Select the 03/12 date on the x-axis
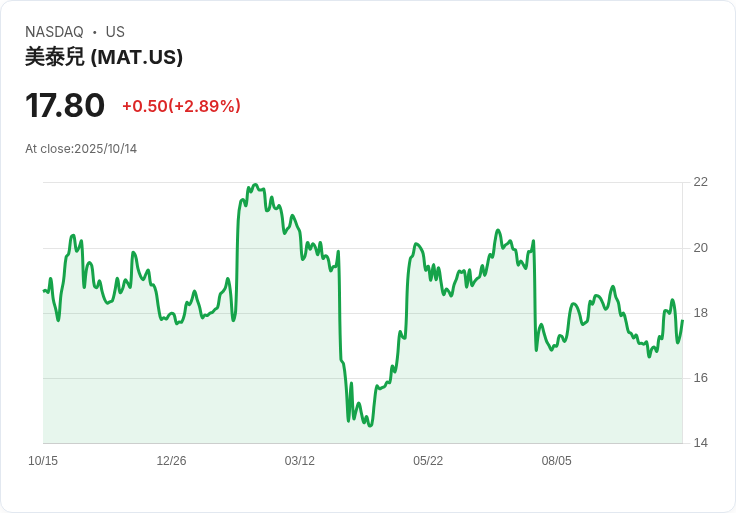The height and width of the screenshot is (513, 736). 299,461
